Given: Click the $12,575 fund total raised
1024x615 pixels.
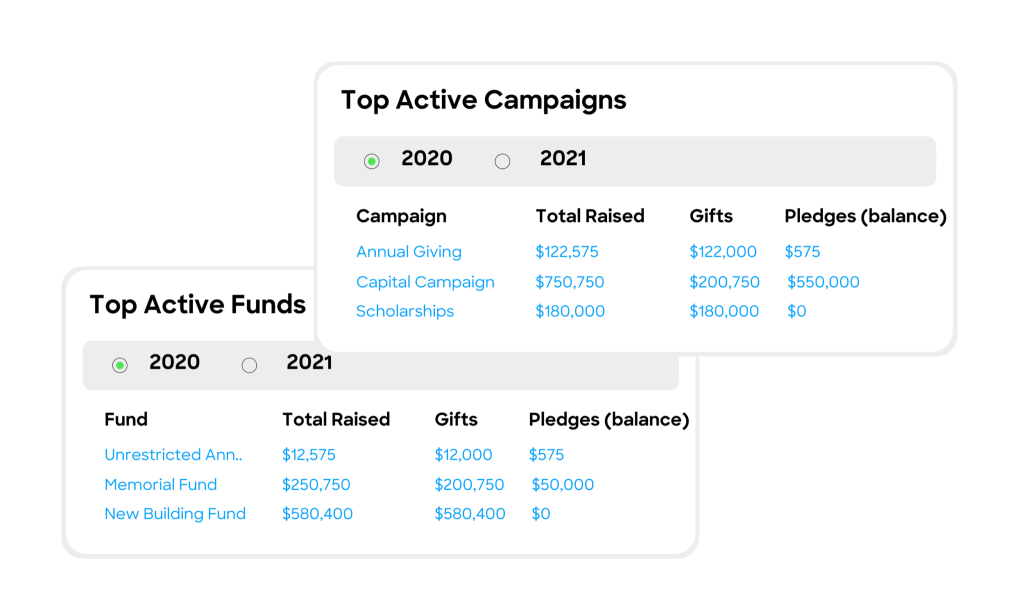Looking at the screenshot, I should pos(308,454).
